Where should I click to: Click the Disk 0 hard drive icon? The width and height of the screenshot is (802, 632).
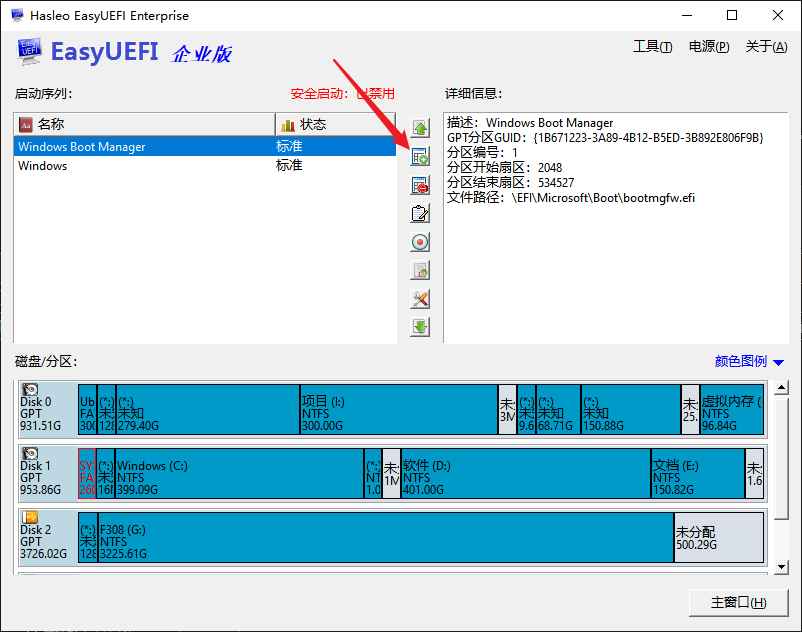(30, 390)
